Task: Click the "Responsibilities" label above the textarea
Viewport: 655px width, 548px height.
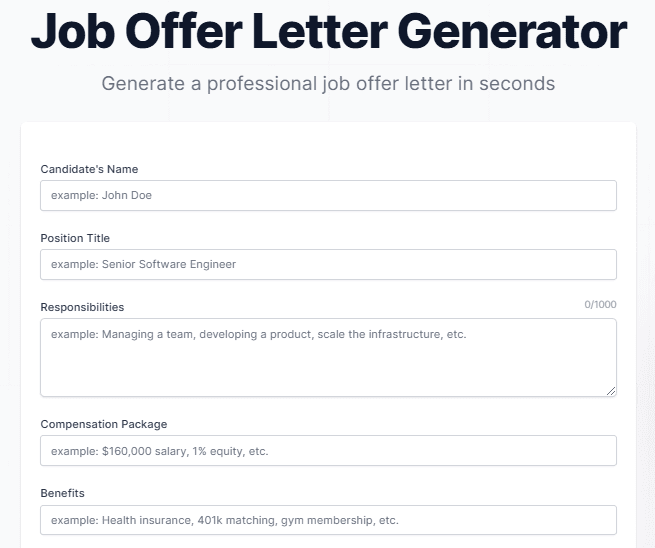Action: pos(82,307)
